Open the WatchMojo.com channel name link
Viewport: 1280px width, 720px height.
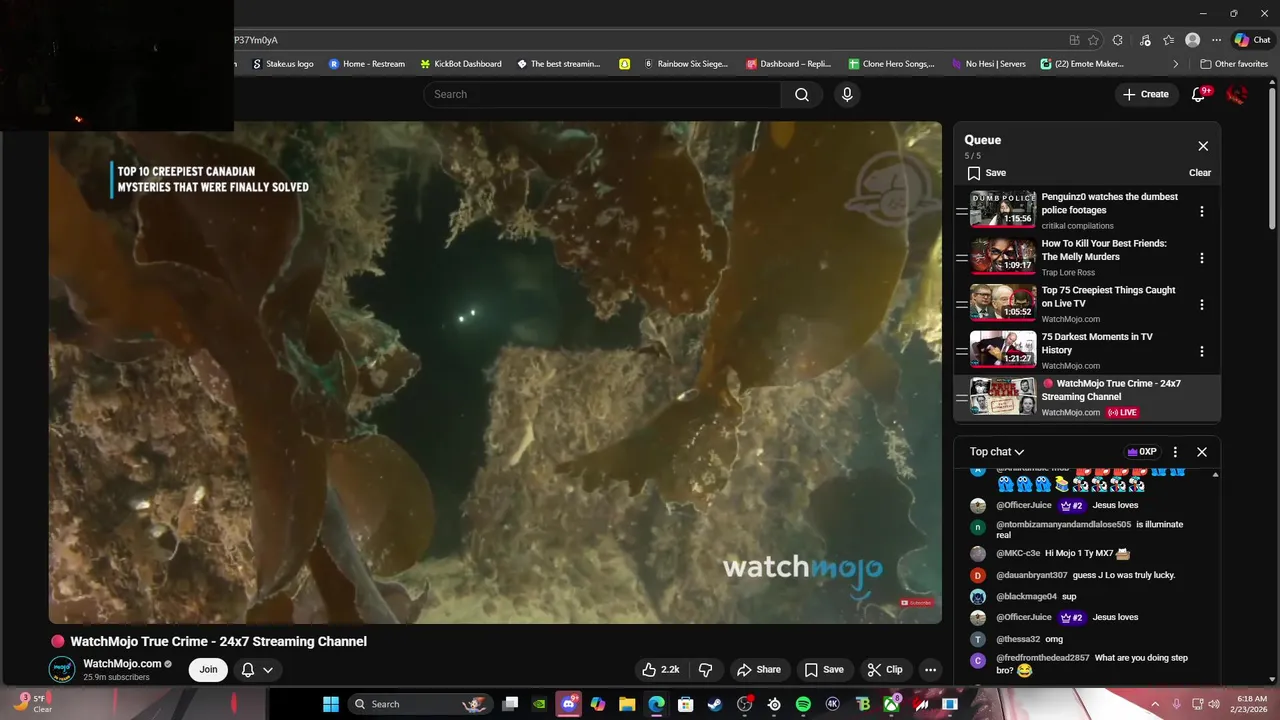122,664
